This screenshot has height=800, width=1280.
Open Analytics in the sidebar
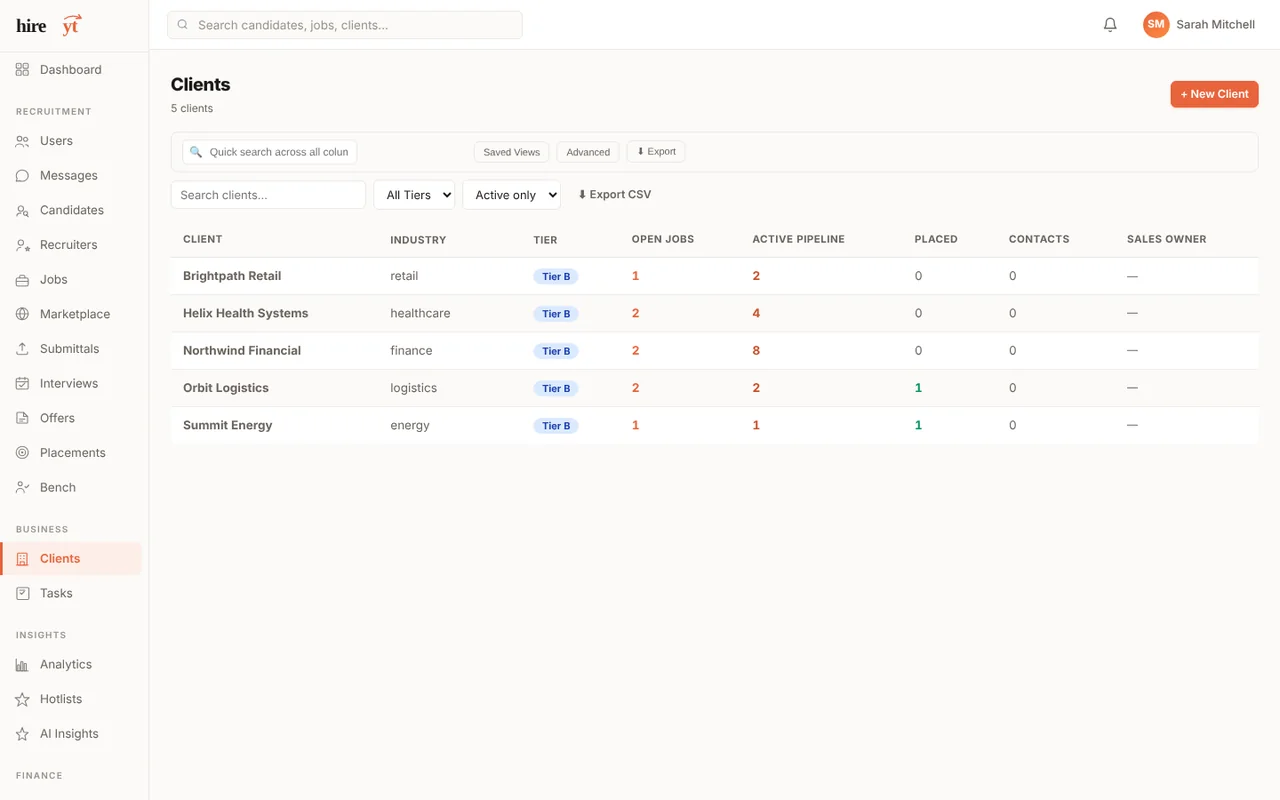71,665
